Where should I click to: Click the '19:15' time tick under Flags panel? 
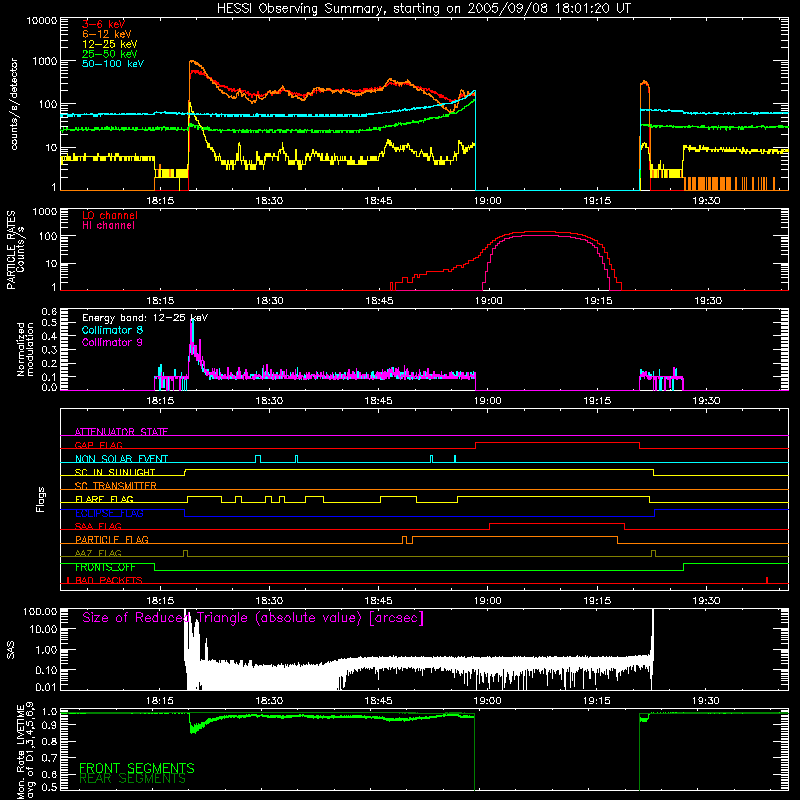(x=597, y=601)
